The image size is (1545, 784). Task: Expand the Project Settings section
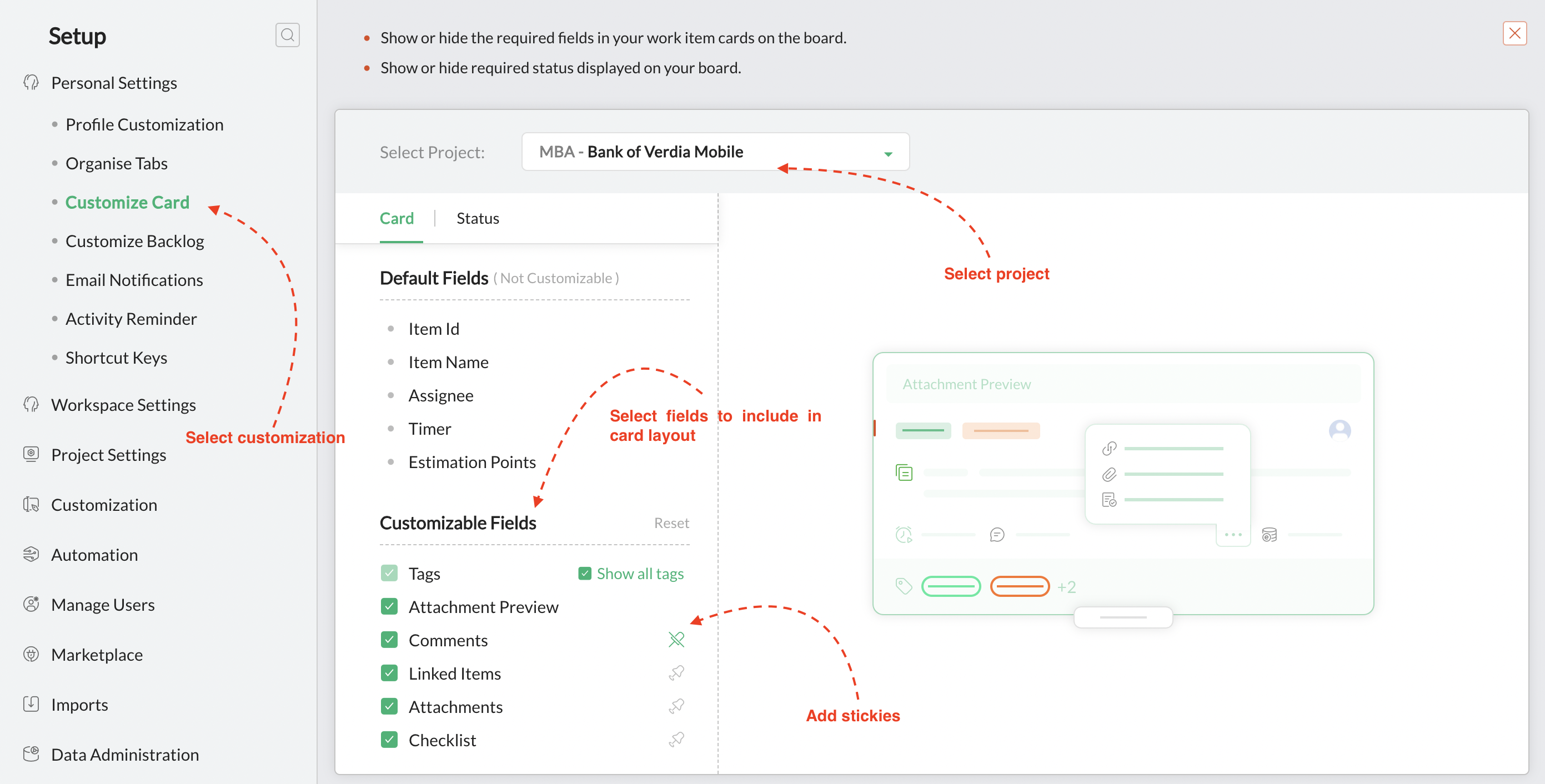[108, 455]
